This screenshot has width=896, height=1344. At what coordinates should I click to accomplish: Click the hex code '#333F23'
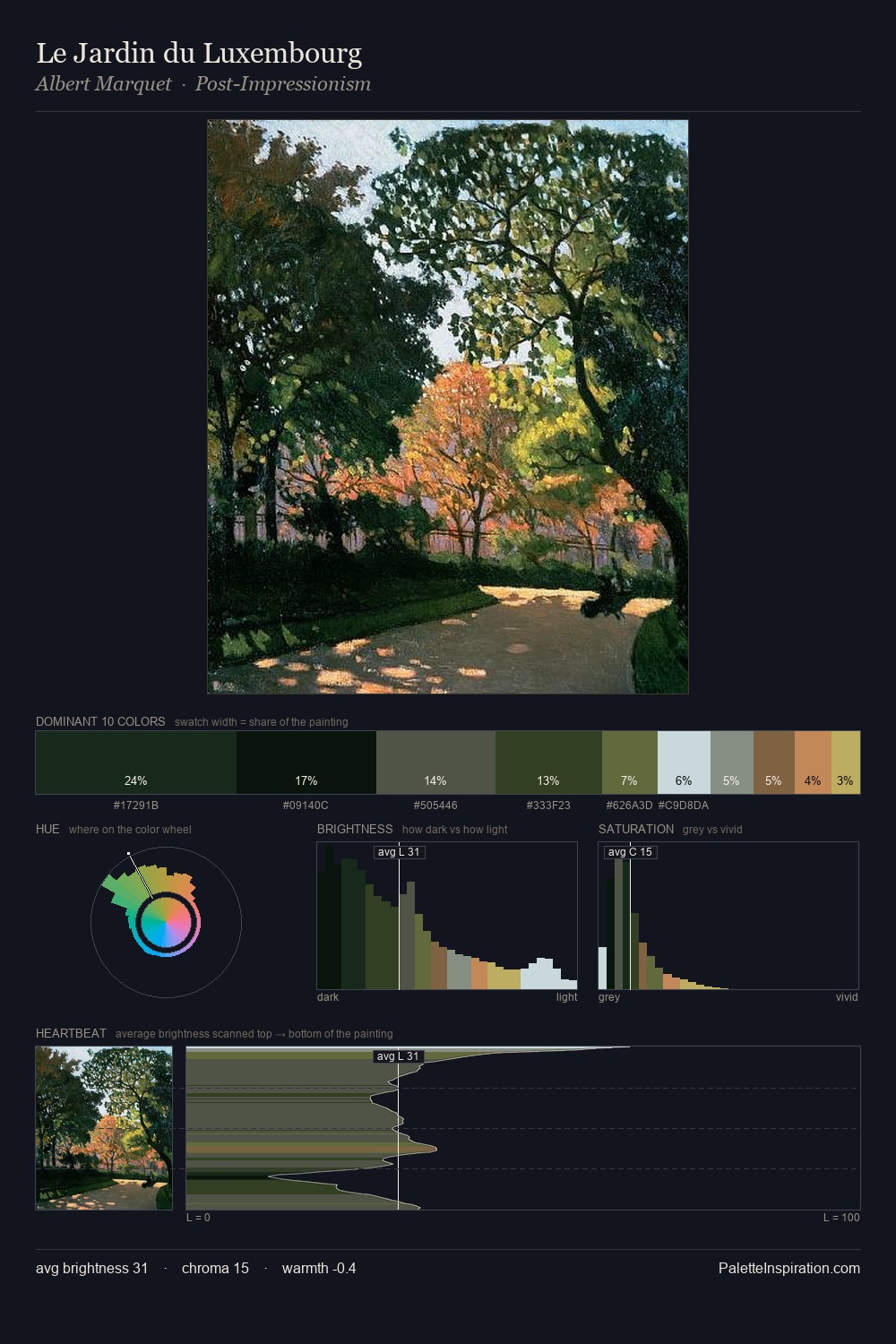(x=548, y=806)
